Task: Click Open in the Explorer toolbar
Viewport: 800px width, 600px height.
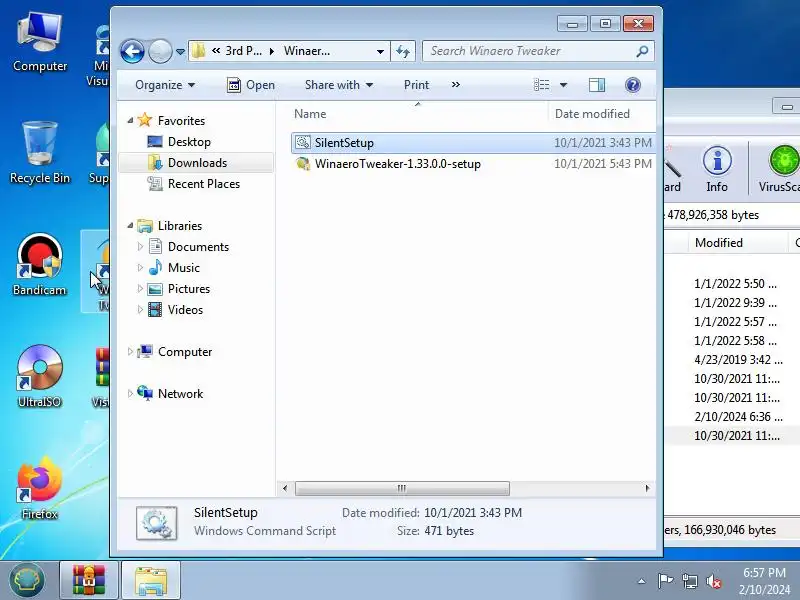Action: (251, 85)
